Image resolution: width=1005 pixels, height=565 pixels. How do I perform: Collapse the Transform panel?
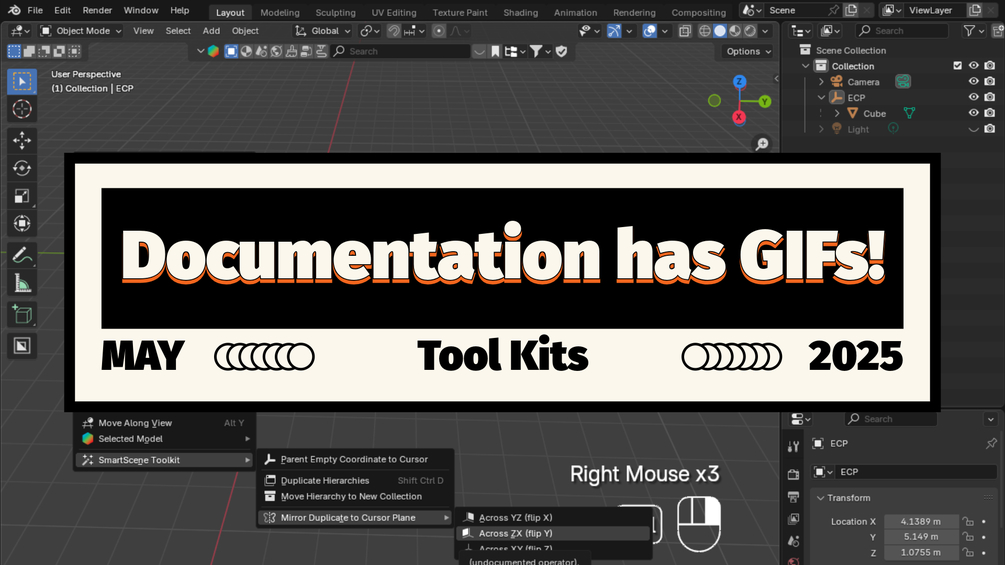[820, 498]
